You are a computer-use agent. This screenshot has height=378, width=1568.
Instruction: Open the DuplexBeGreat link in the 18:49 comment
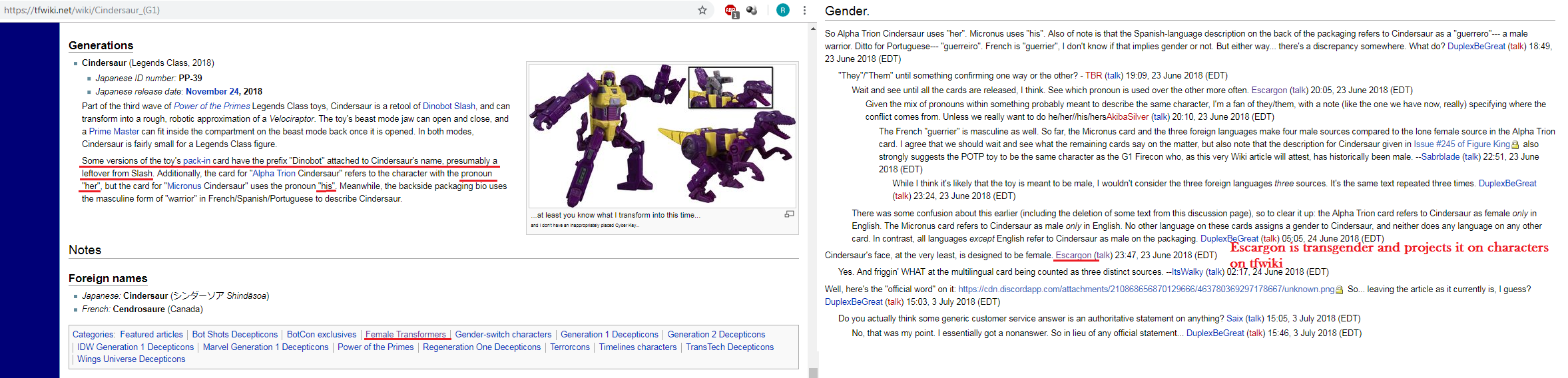tap(1476, 46)
